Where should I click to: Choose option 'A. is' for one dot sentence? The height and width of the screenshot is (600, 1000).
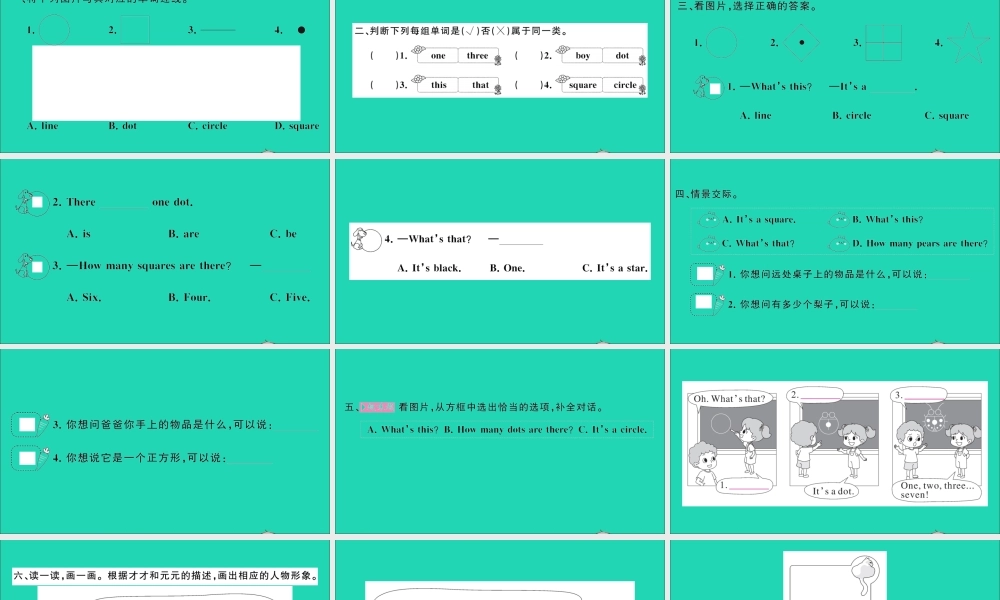coord(79,234)
